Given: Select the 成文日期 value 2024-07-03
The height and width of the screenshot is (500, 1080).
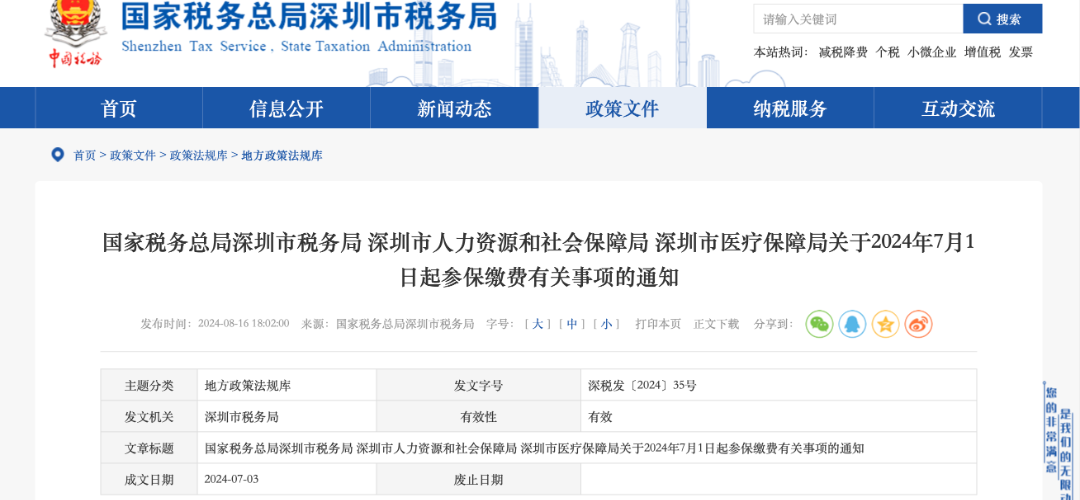Looking at the screenshot, I should coord(231,479).
